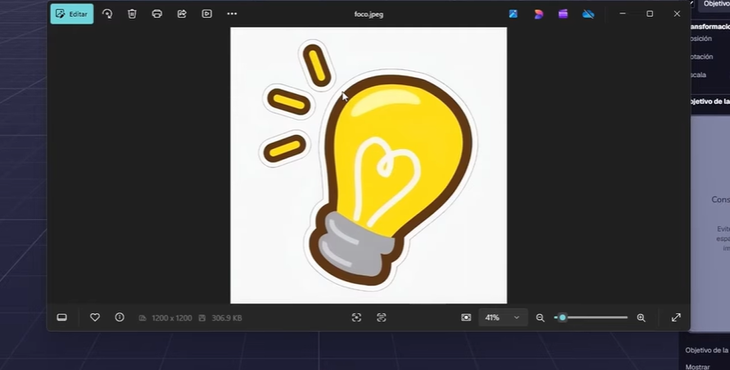
Task: Delete foco.jpeg with trash icon
Action: [132, 14]
